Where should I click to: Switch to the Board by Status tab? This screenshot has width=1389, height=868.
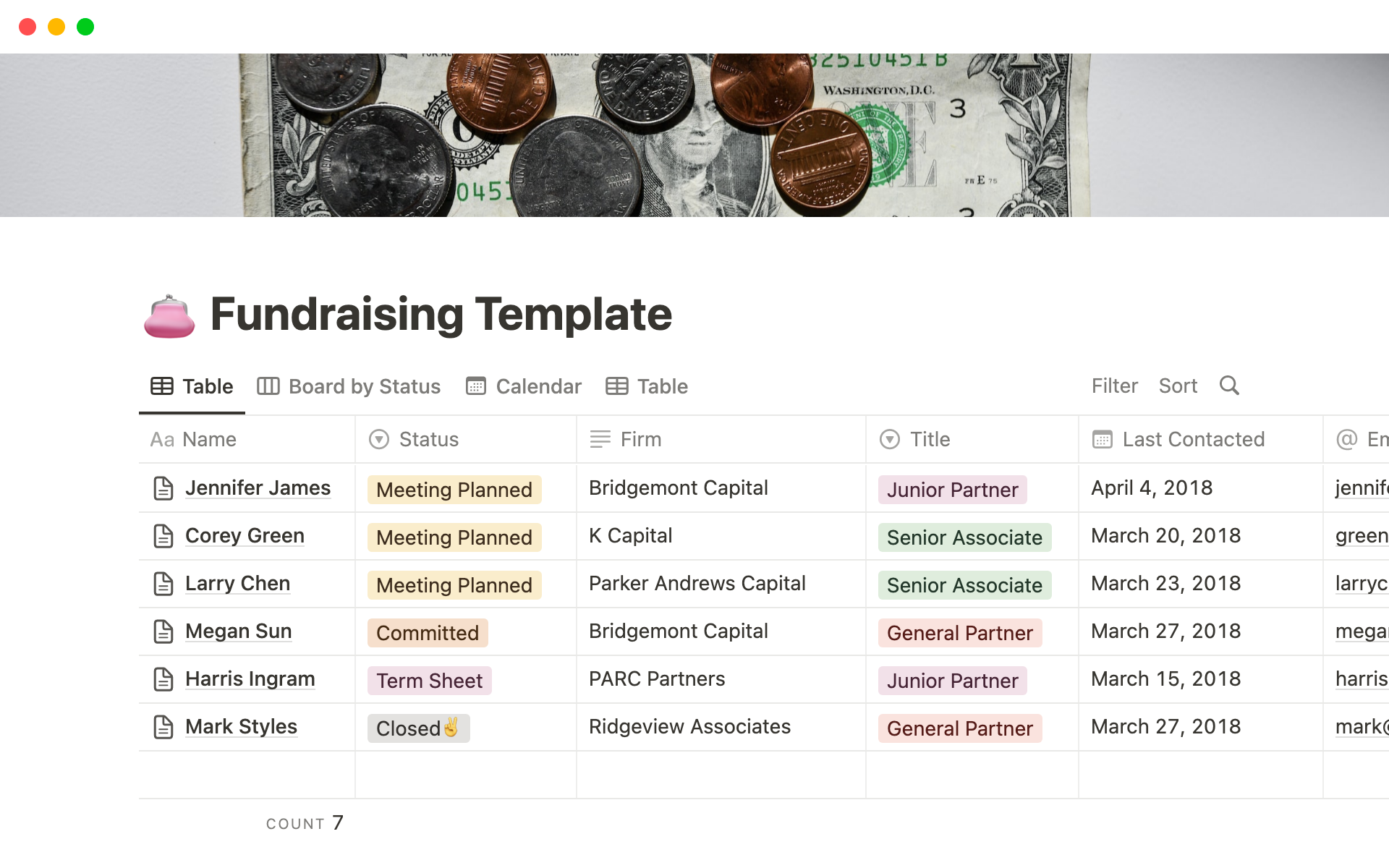tap(349, 385)
